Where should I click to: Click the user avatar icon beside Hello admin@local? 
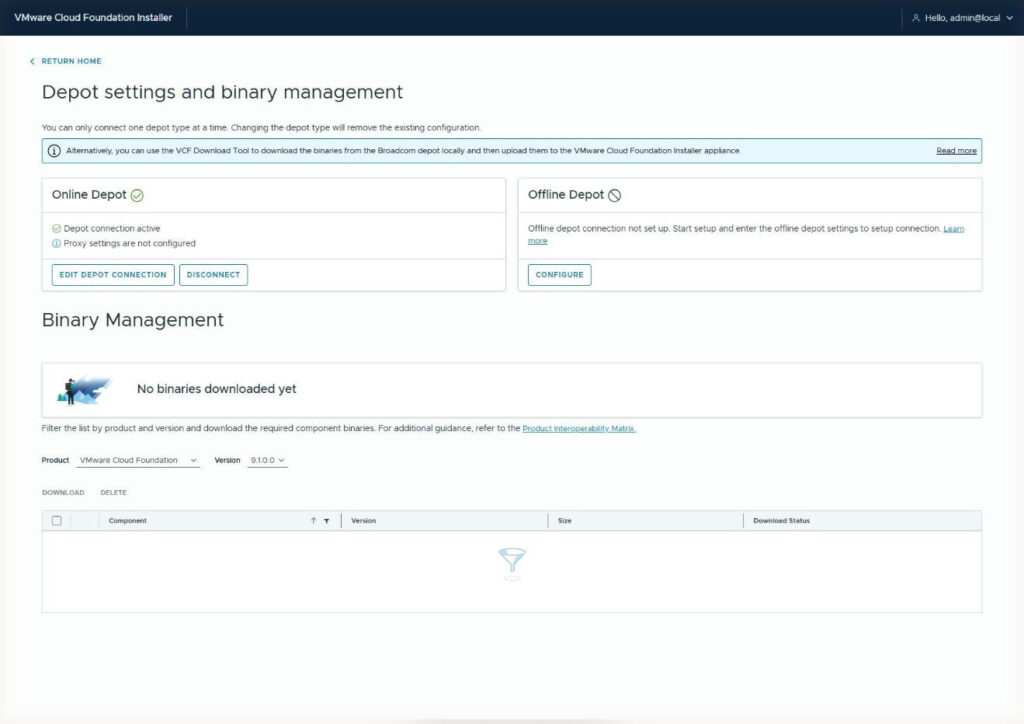pos(916,18)
